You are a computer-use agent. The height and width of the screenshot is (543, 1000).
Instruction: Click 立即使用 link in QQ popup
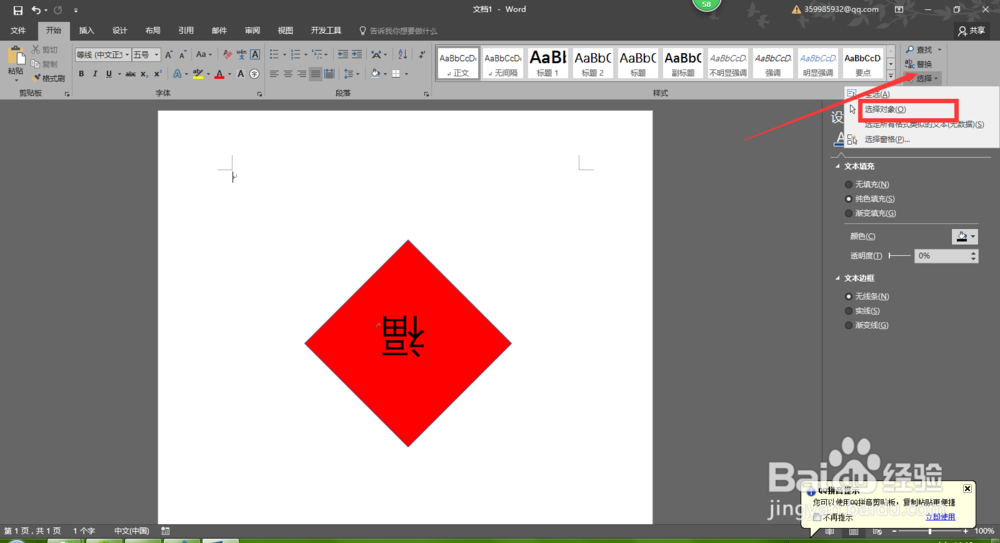coord(940,517)
